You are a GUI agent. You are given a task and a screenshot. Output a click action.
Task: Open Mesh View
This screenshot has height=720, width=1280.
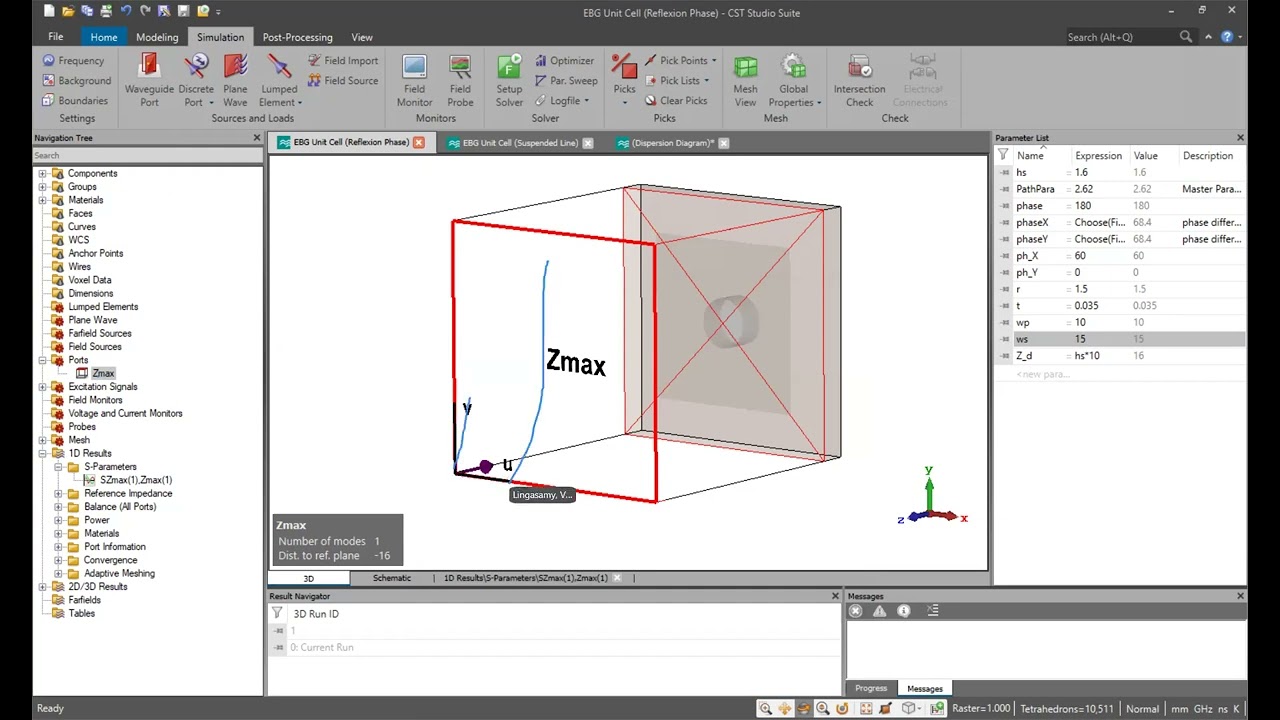pyautogui.click(x=745, y=80)
